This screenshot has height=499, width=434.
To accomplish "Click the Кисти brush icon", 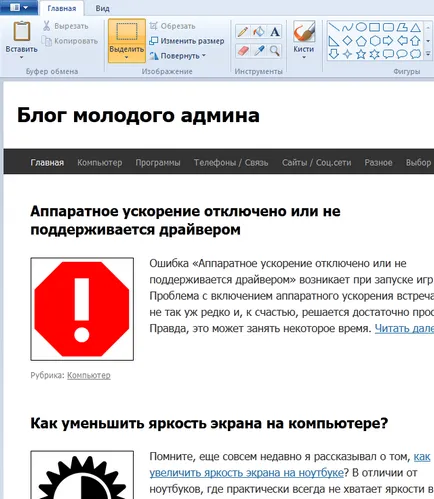I will point(304,32).
